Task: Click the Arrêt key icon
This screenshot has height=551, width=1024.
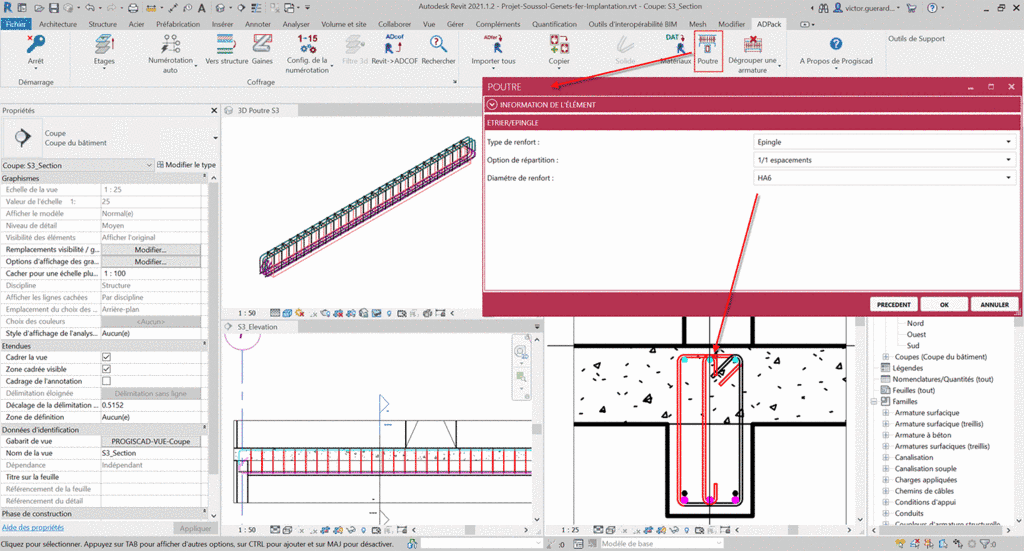Action: click(35, 44)
